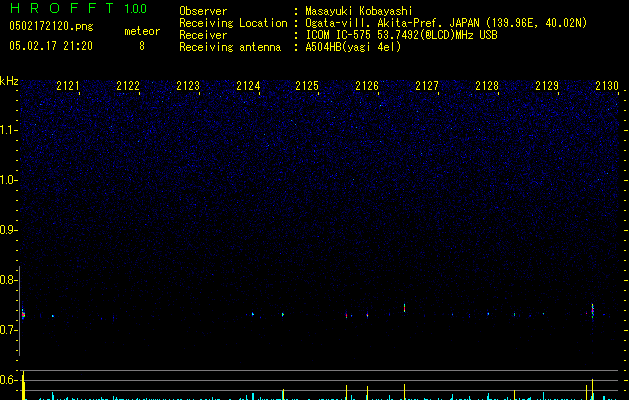
Task: Click the 2130 time axis label
Action: pos(607,86)
